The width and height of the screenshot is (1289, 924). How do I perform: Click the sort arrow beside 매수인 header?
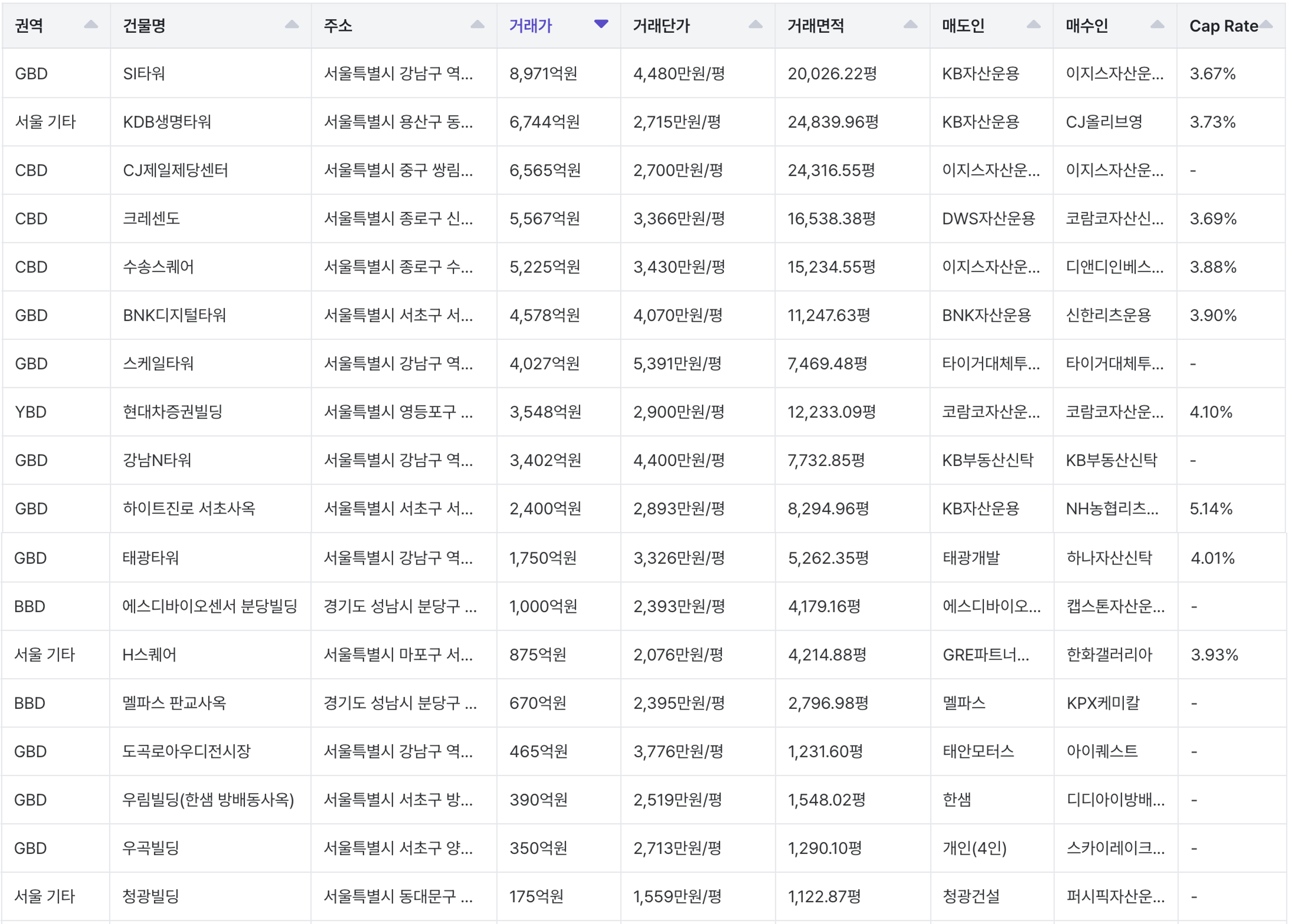[1157, 24]
